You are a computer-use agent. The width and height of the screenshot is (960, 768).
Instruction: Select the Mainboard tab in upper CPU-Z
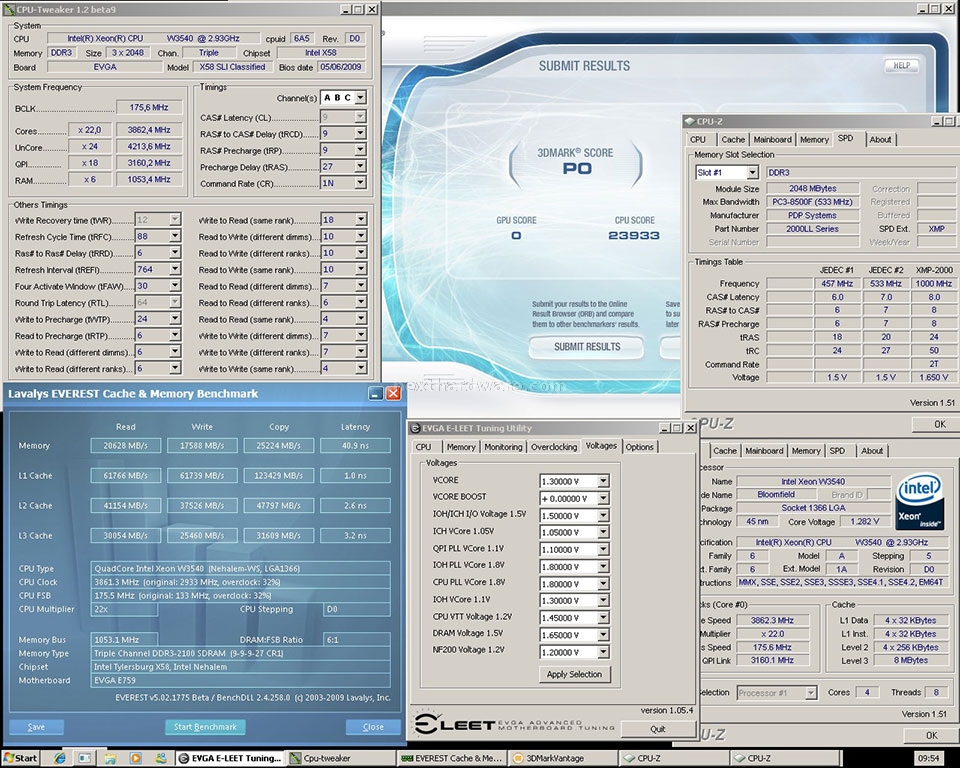(772, 140)
